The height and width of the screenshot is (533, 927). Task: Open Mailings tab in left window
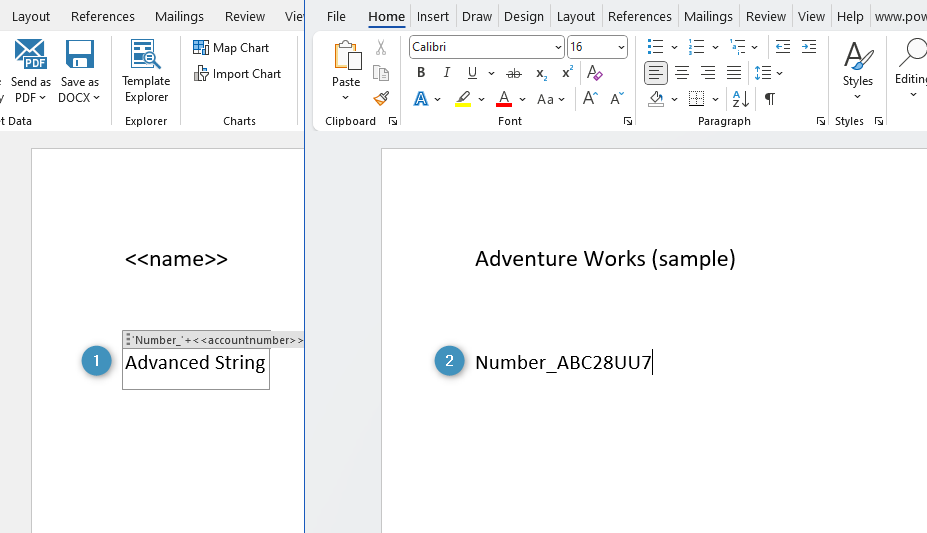pos(179,17)
